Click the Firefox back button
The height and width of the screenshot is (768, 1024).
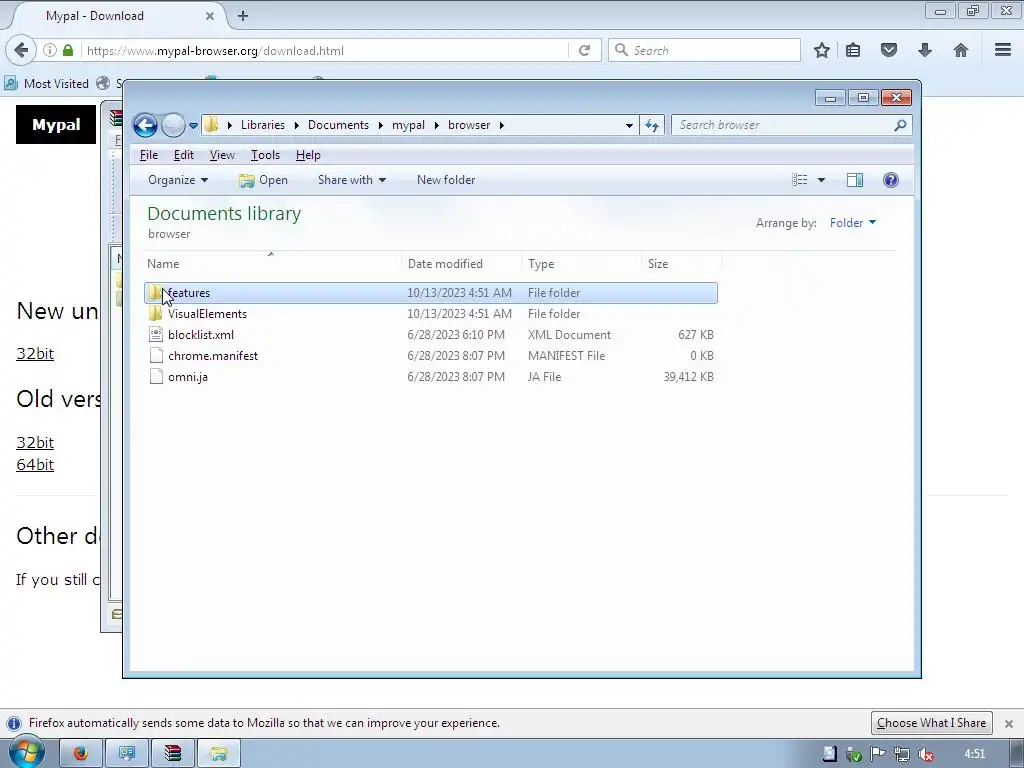(21, 50)
